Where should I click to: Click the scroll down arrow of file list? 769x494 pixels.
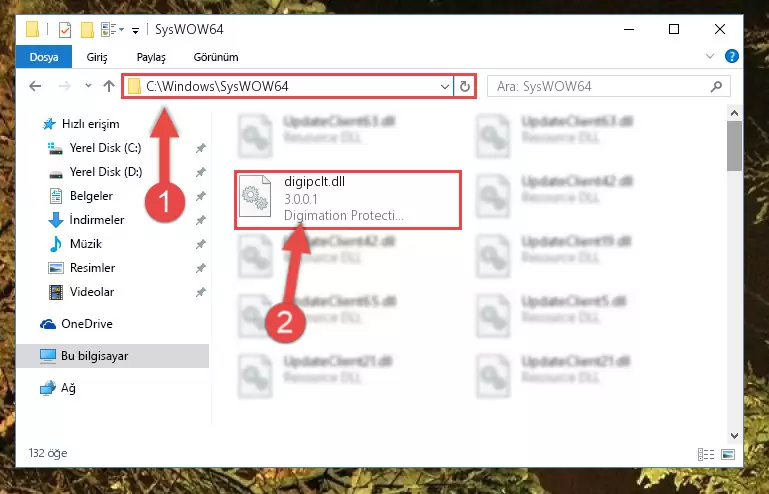(734, 435)
